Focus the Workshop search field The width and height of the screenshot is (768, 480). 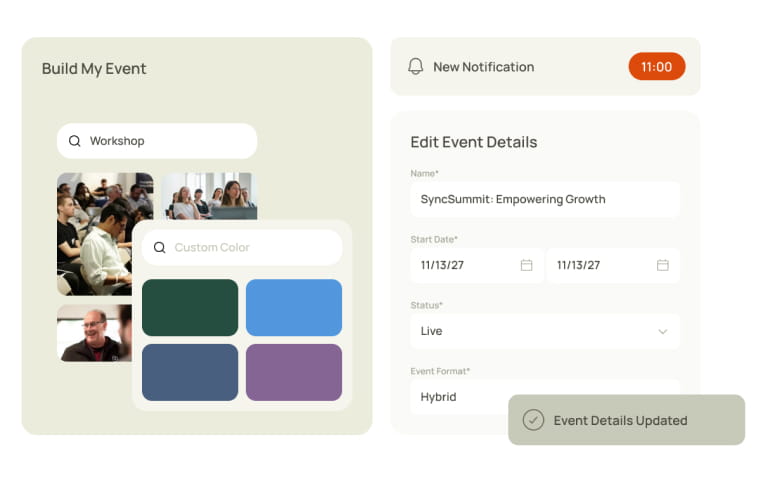[x=157, y=141]
